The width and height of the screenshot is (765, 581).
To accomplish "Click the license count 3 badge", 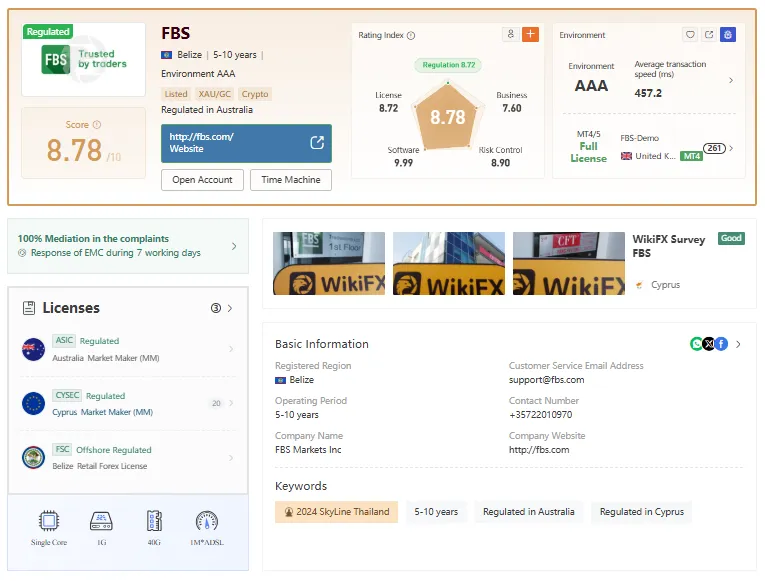I will pyautogui.click(x=216, y=308).
